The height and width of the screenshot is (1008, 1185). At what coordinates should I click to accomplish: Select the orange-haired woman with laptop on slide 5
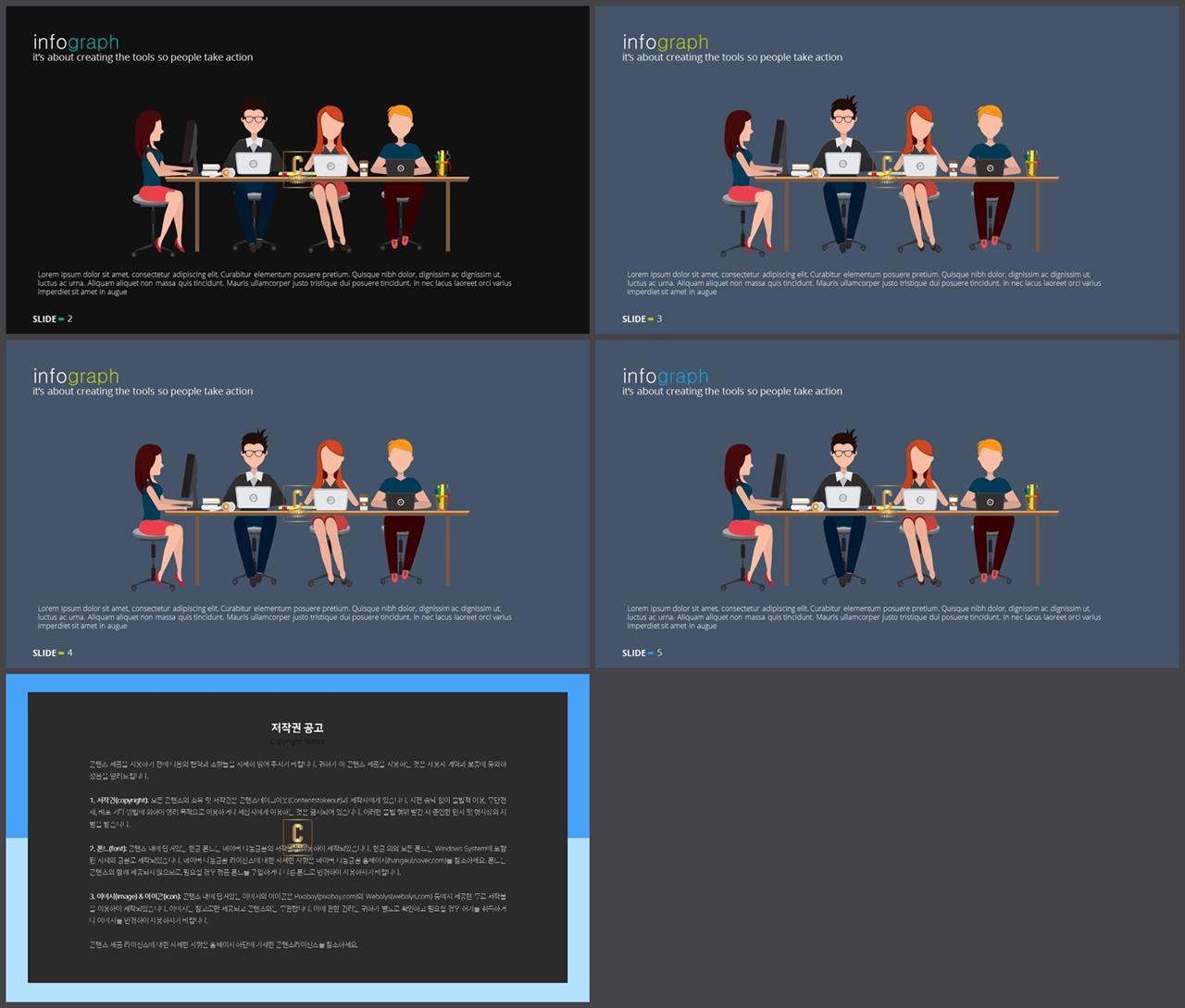point(918,512)
